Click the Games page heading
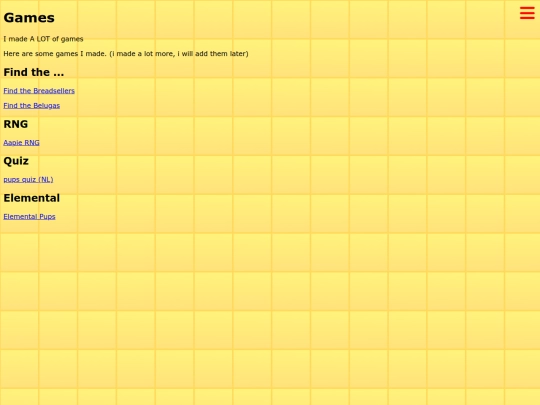The height and width of the screenshot is (405, 540). (x=29, y=18)
